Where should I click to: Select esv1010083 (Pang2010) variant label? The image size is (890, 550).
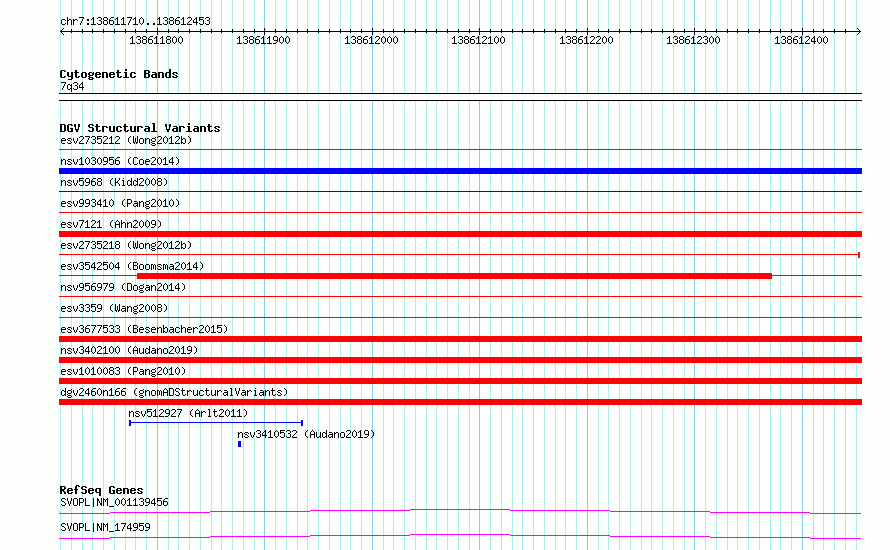[x=123, y=371]
